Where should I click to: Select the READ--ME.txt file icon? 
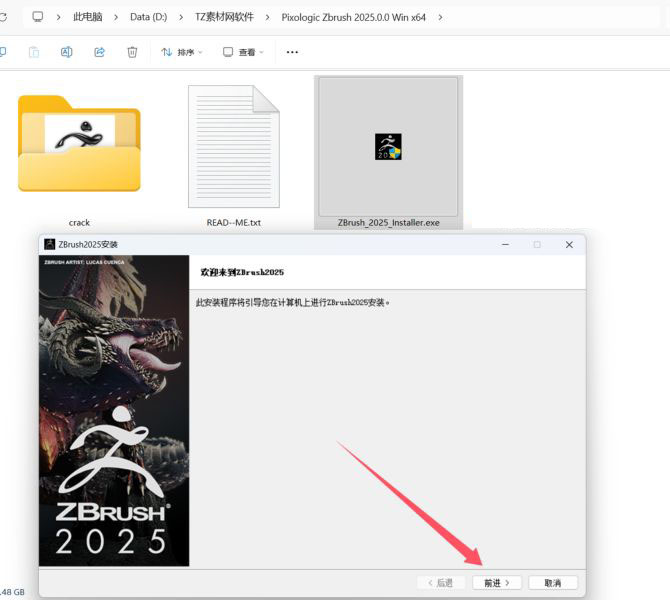click(234, 146)
